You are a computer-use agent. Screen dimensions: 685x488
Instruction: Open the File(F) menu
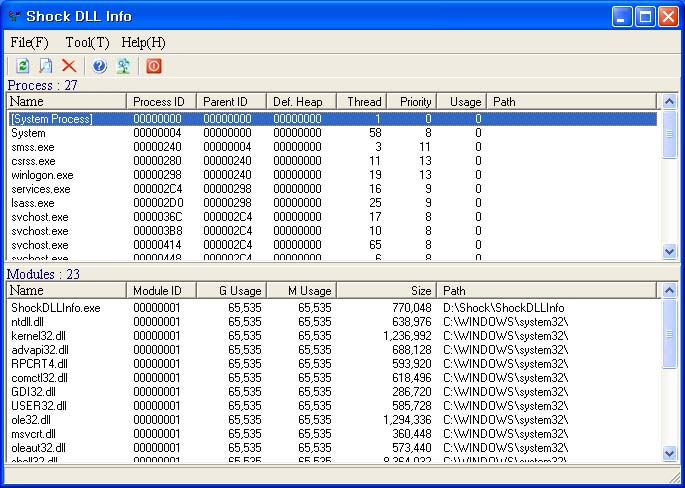pyautogui.click(x=30, y=42)
